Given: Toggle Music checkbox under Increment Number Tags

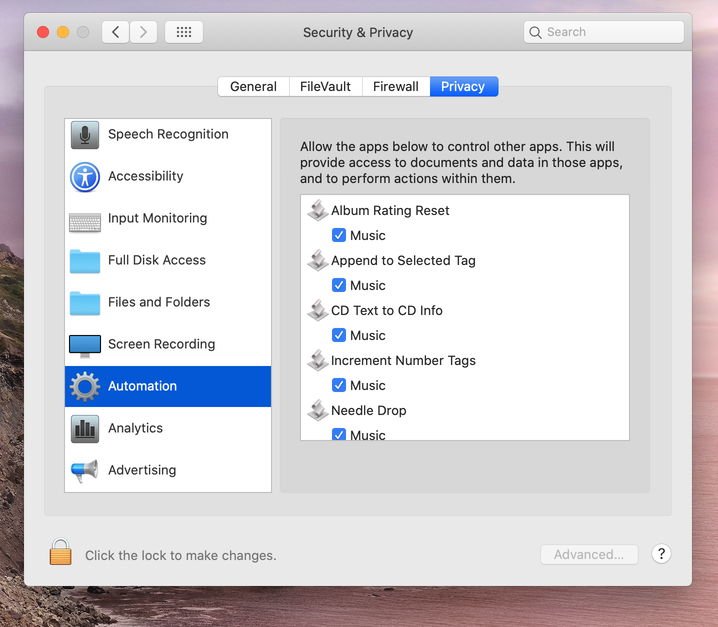Looking at the screenshot, I should coord(339,385).
